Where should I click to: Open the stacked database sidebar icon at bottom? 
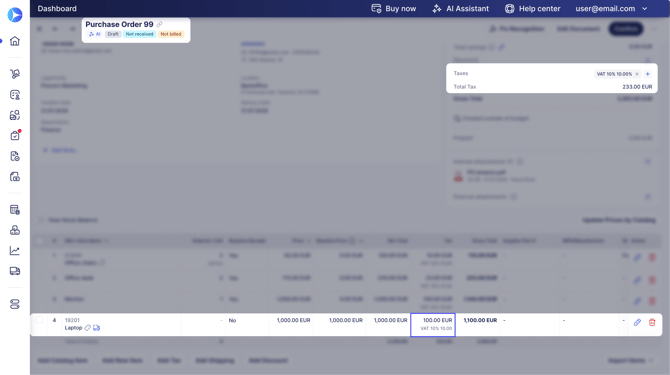coord(15,304)
